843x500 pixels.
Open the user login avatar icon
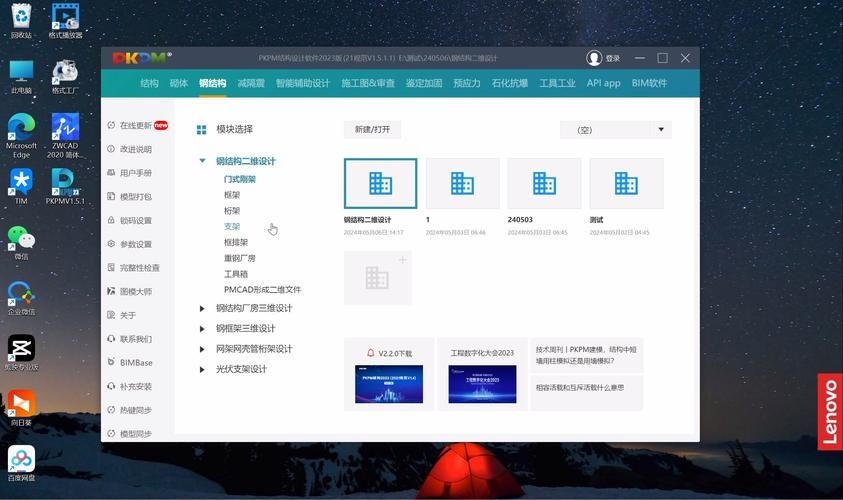pyautogui.click(x=594, y=59)
